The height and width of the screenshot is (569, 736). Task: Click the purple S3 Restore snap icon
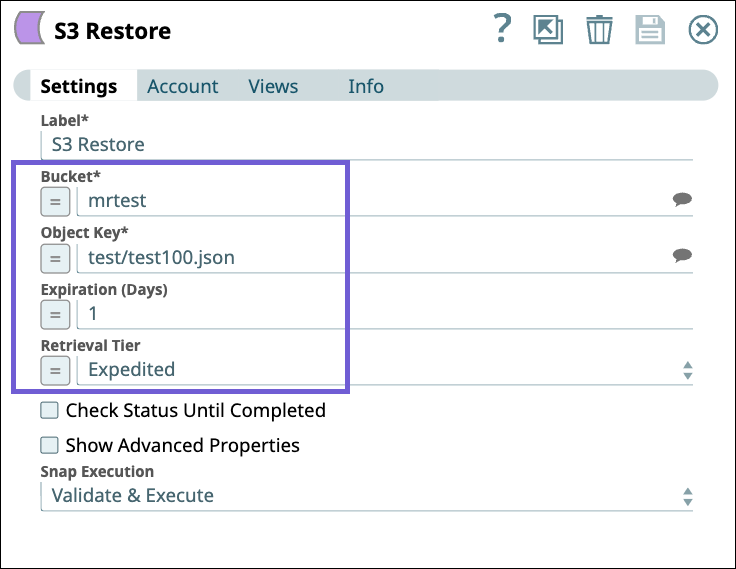[x=27, y=30]
